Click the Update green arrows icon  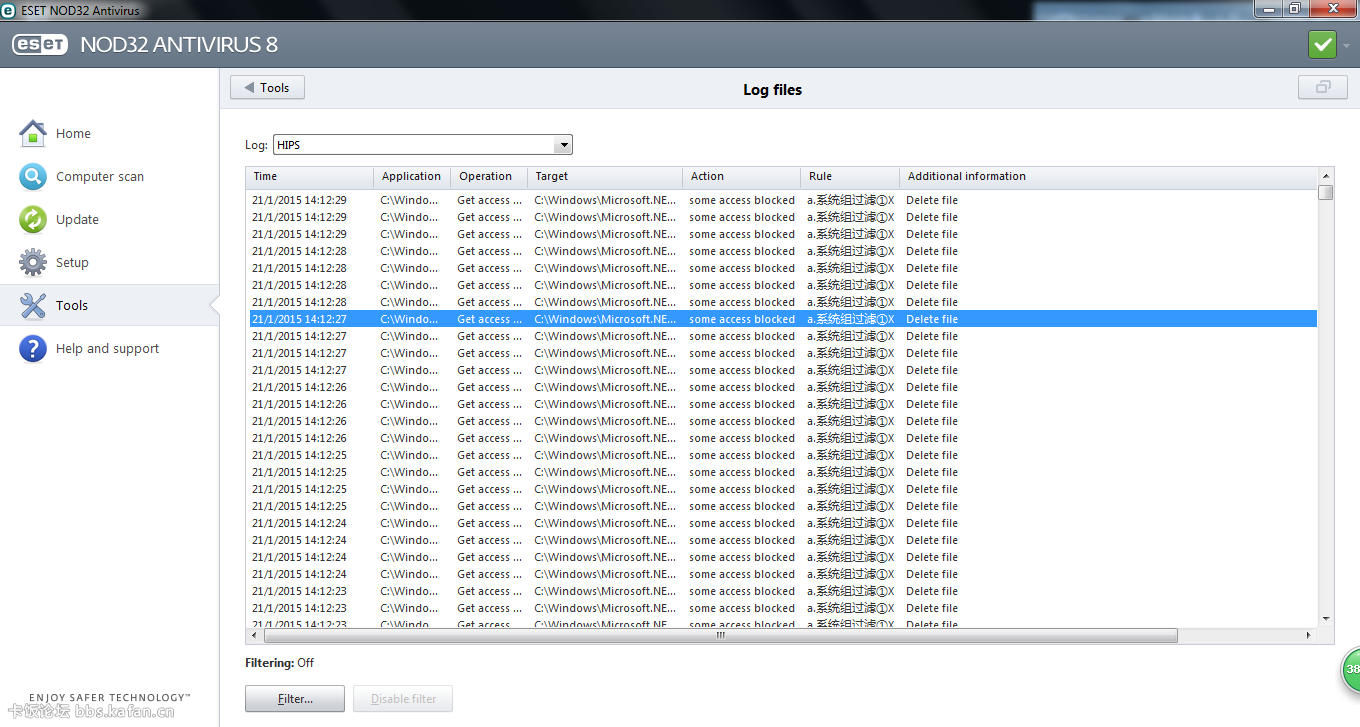(33, 219)
